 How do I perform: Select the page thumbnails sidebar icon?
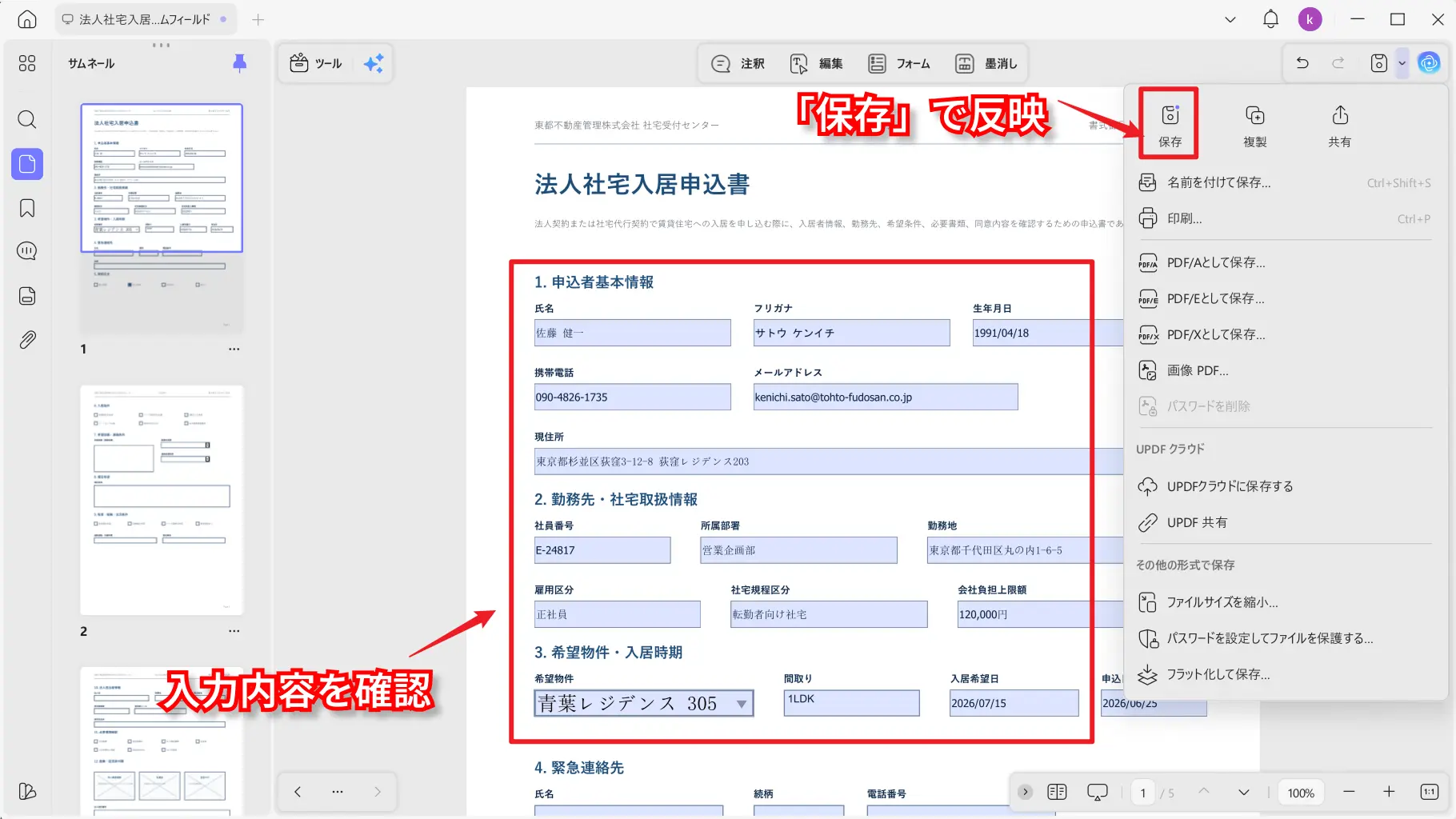tap(27, 164)
